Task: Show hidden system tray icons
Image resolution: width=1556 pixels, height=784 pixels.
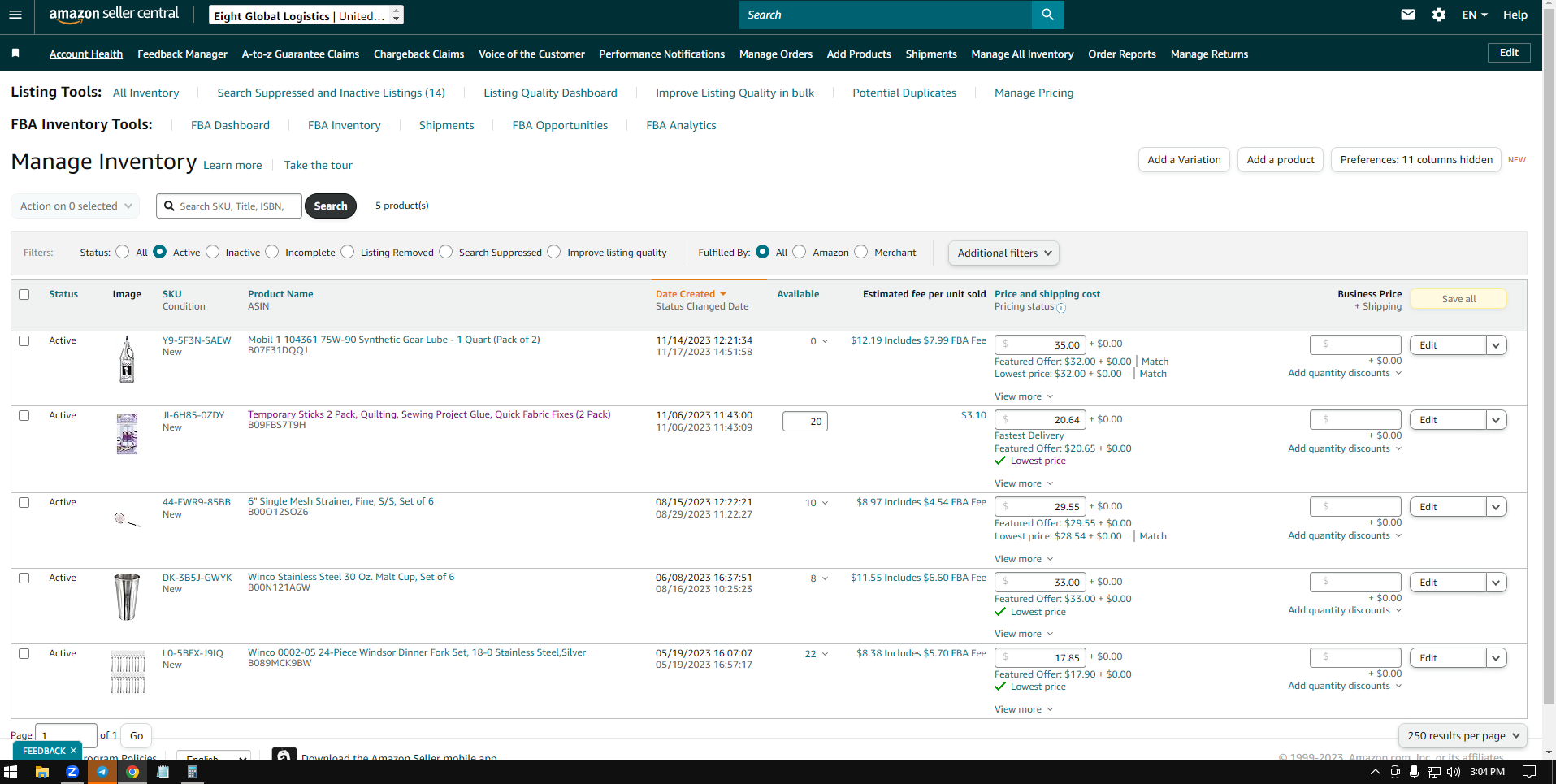Action: tap(1376, 772)
